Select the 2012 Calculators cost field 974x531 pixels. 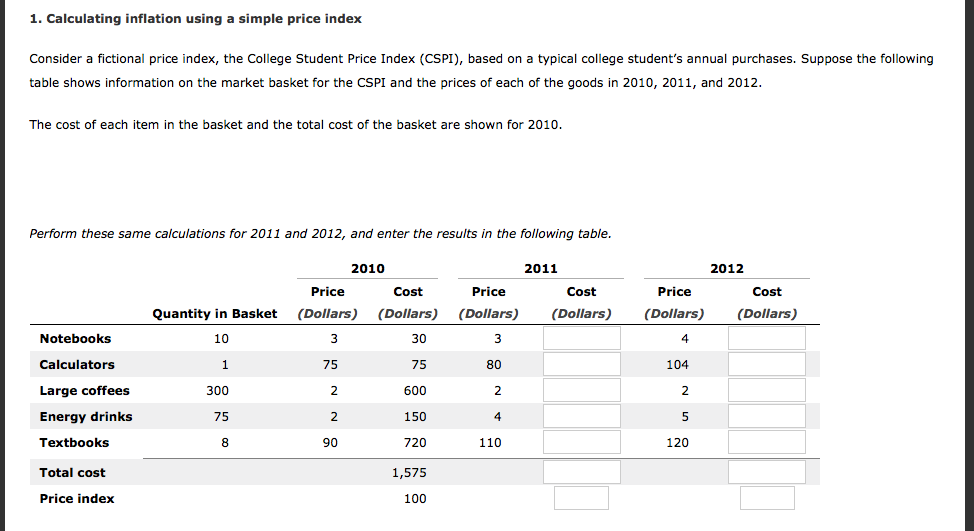pos(767,365)
